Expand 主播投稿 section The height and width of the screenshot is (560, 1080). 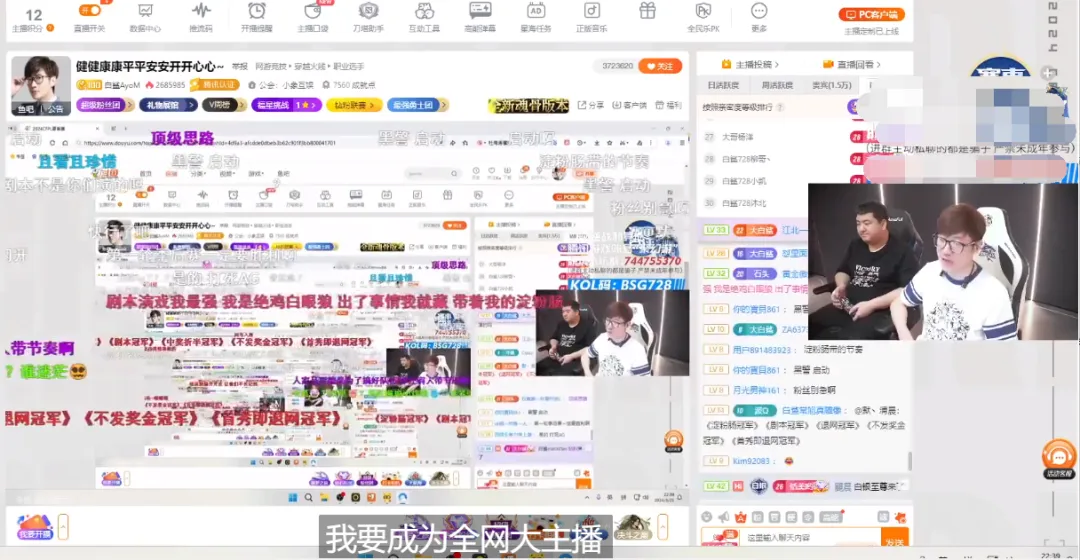[750, 64]
